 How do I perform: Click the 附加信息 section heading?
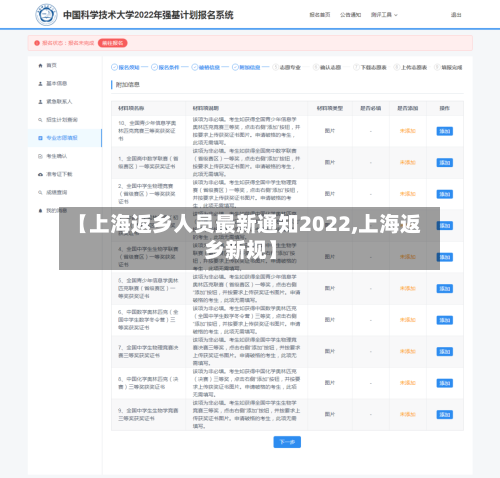click(128, 85)
